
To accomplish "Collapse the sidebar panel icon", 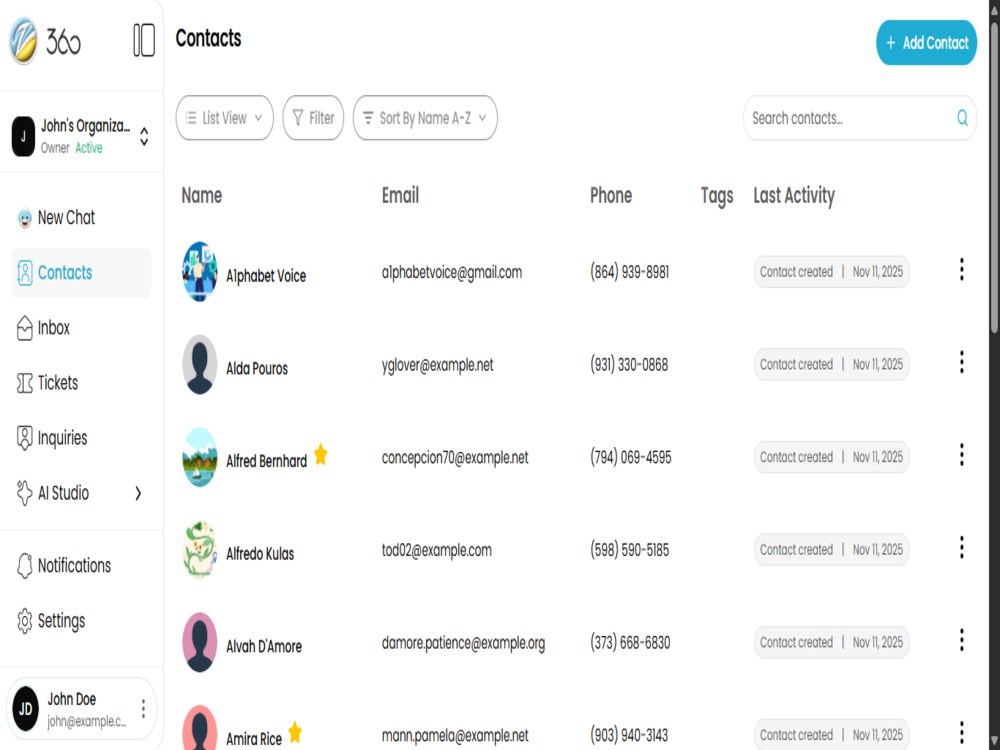I will click(144, 40).
